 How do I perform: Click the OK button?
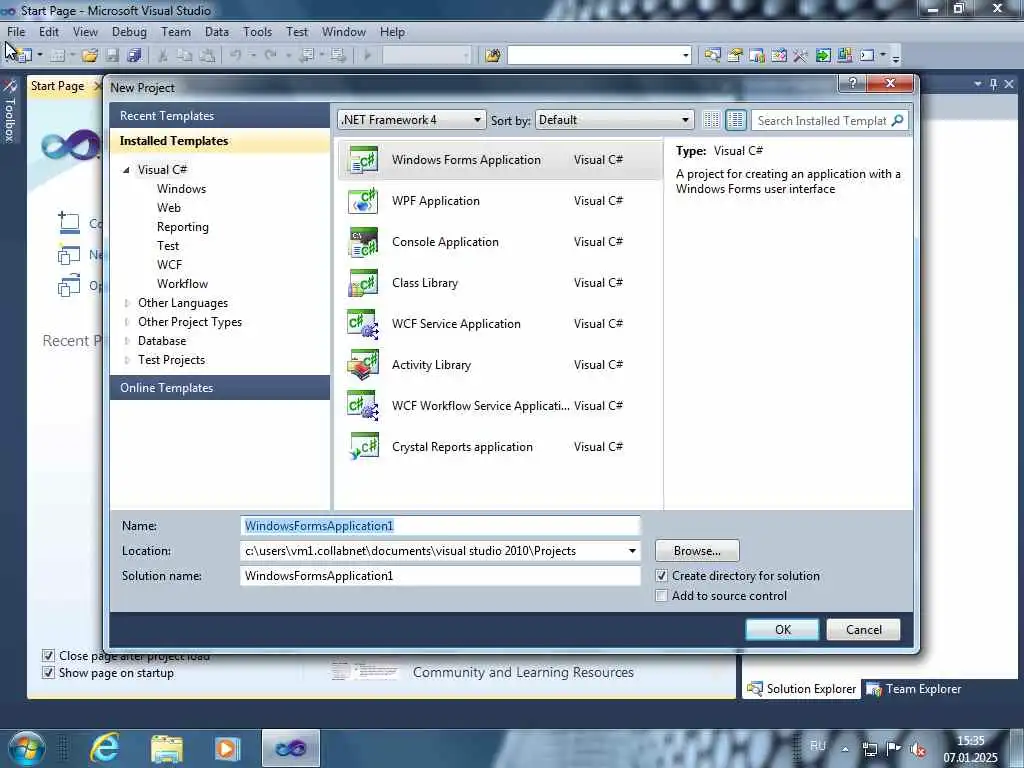[x=782, y=630]
